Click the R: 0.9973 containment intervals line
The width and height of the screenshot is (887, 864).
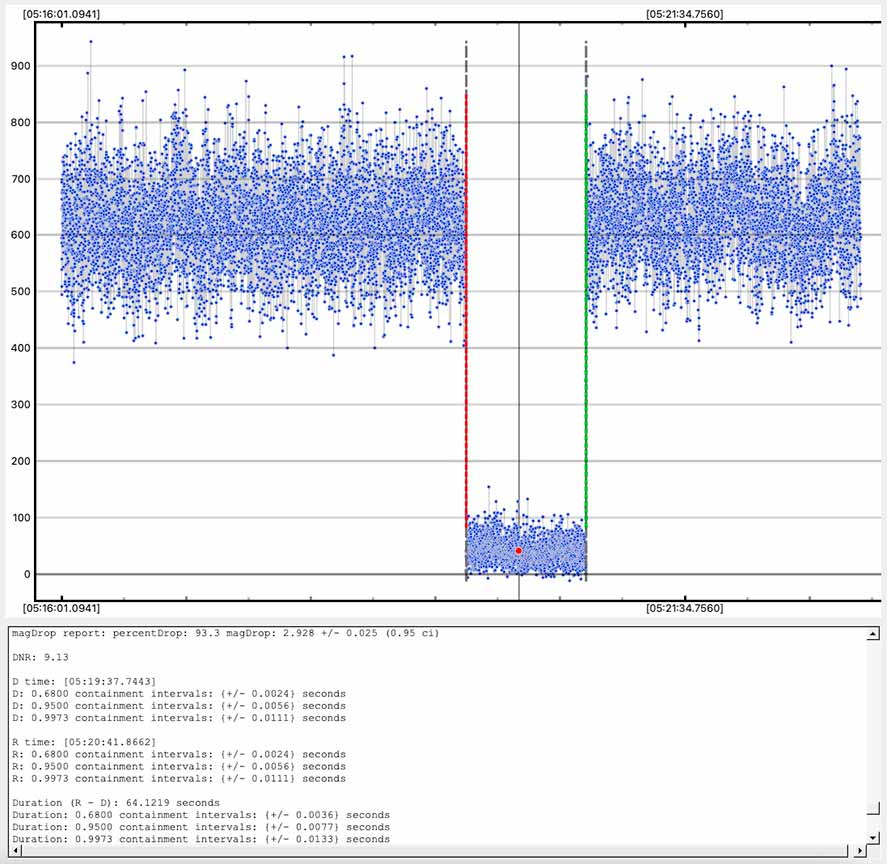click(179, 778)
